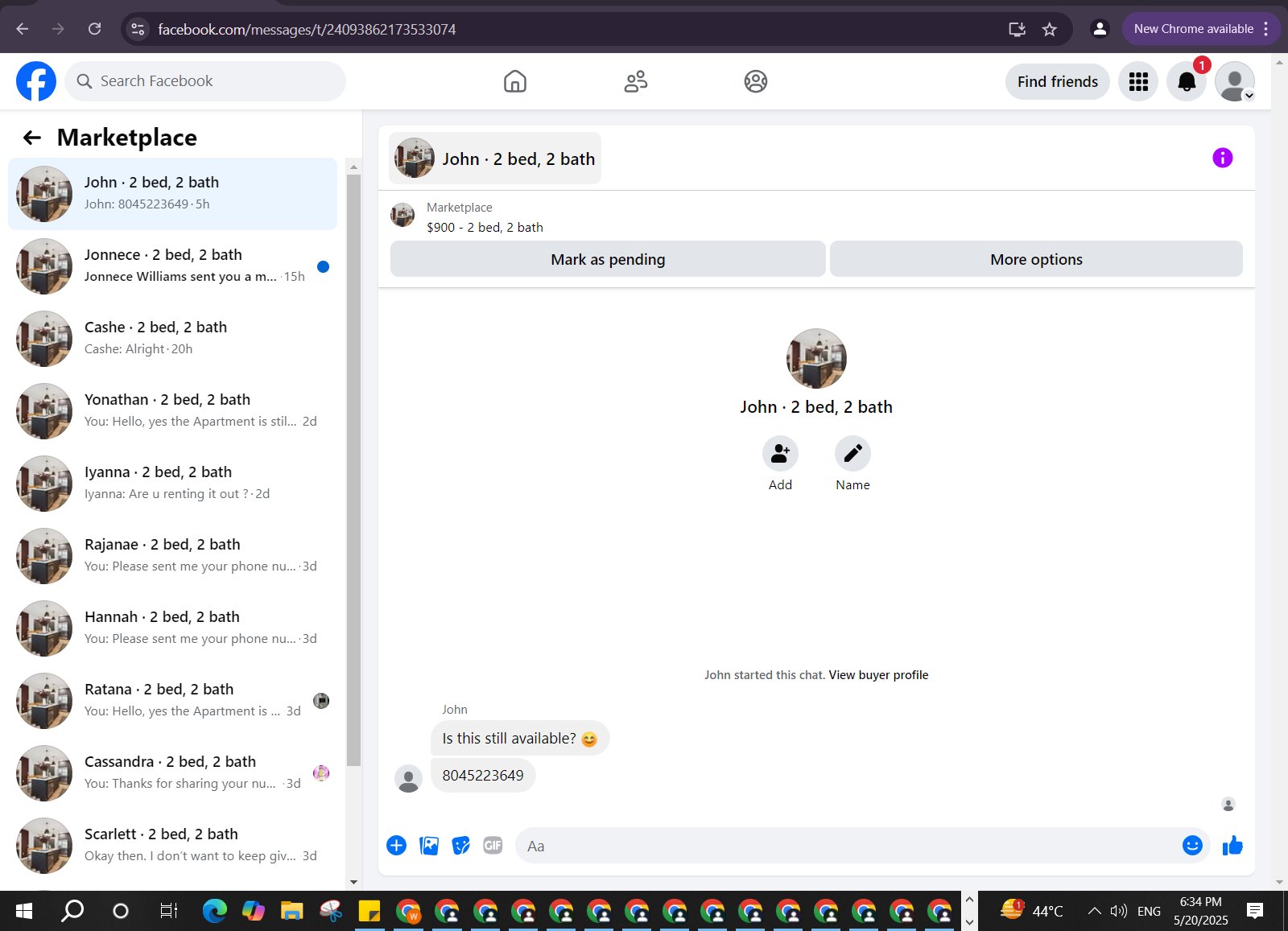Click the listing thumbnail in chat center
This screenshot has height=931, width=1288.
tap(816, 359)
